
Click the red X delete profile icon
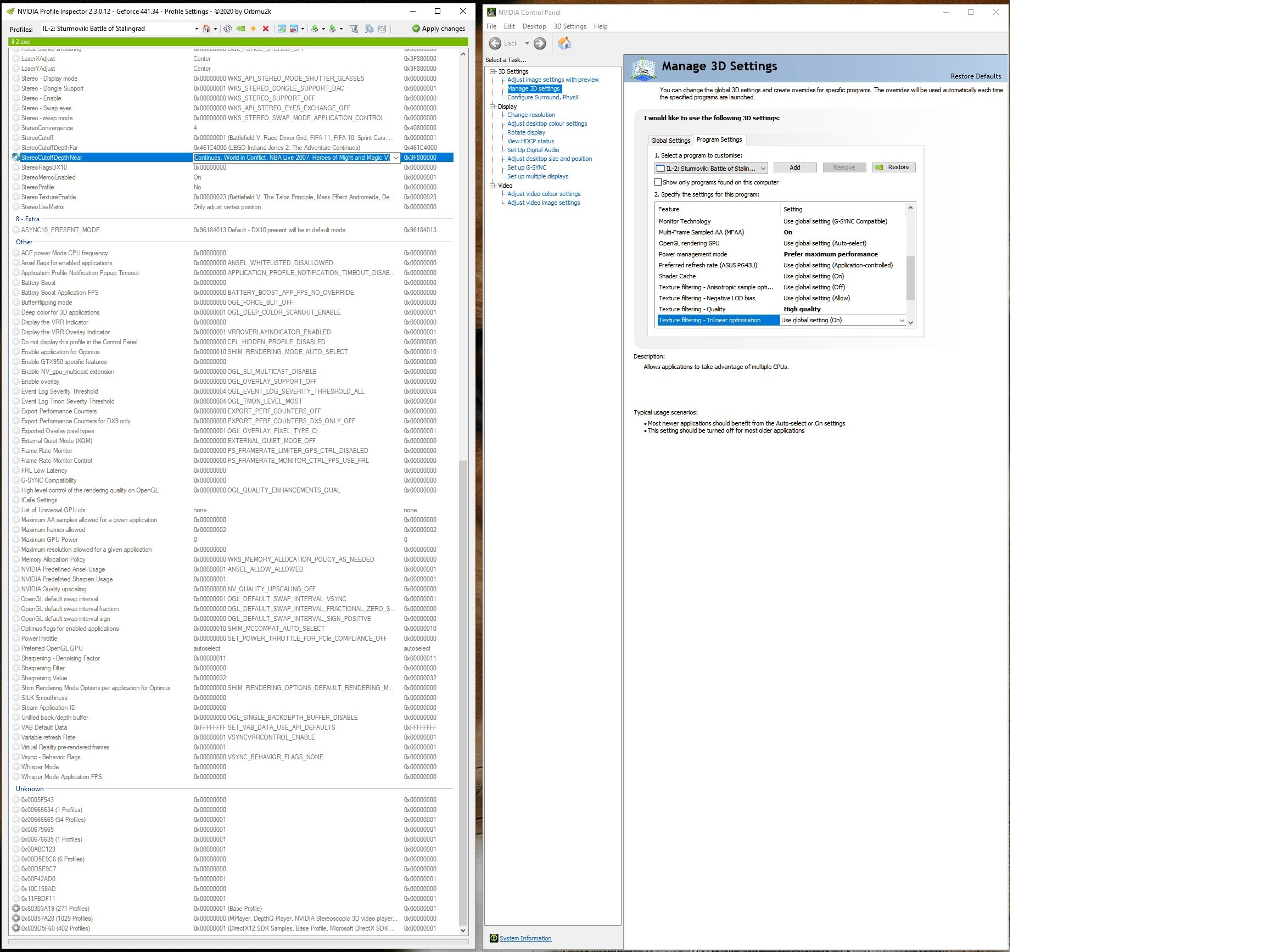click(x=265, y=29)
